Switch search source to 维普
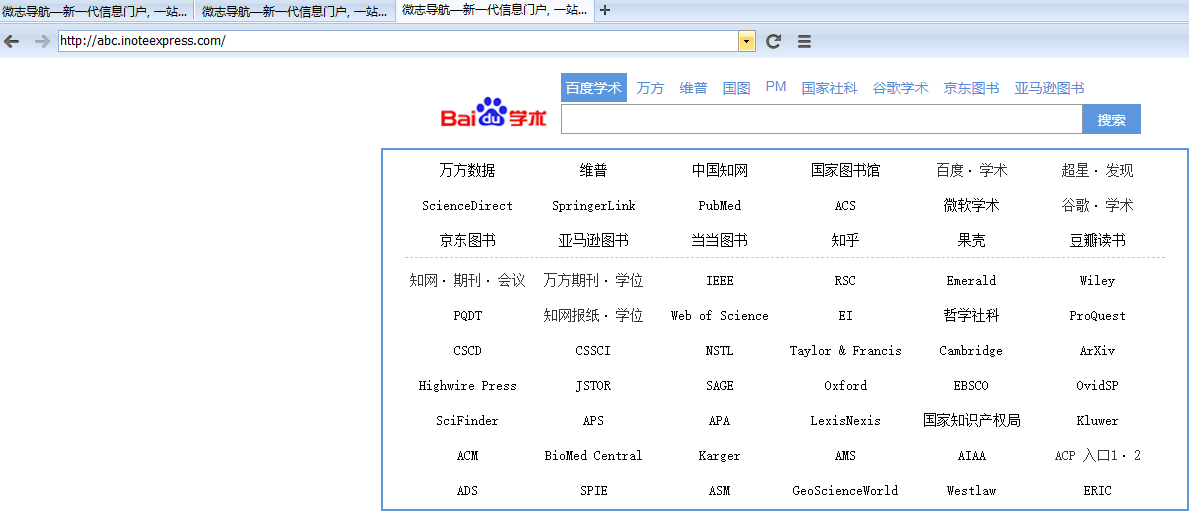The height and width of the screenshot is (518, 1189). click(x=693, y=88)
